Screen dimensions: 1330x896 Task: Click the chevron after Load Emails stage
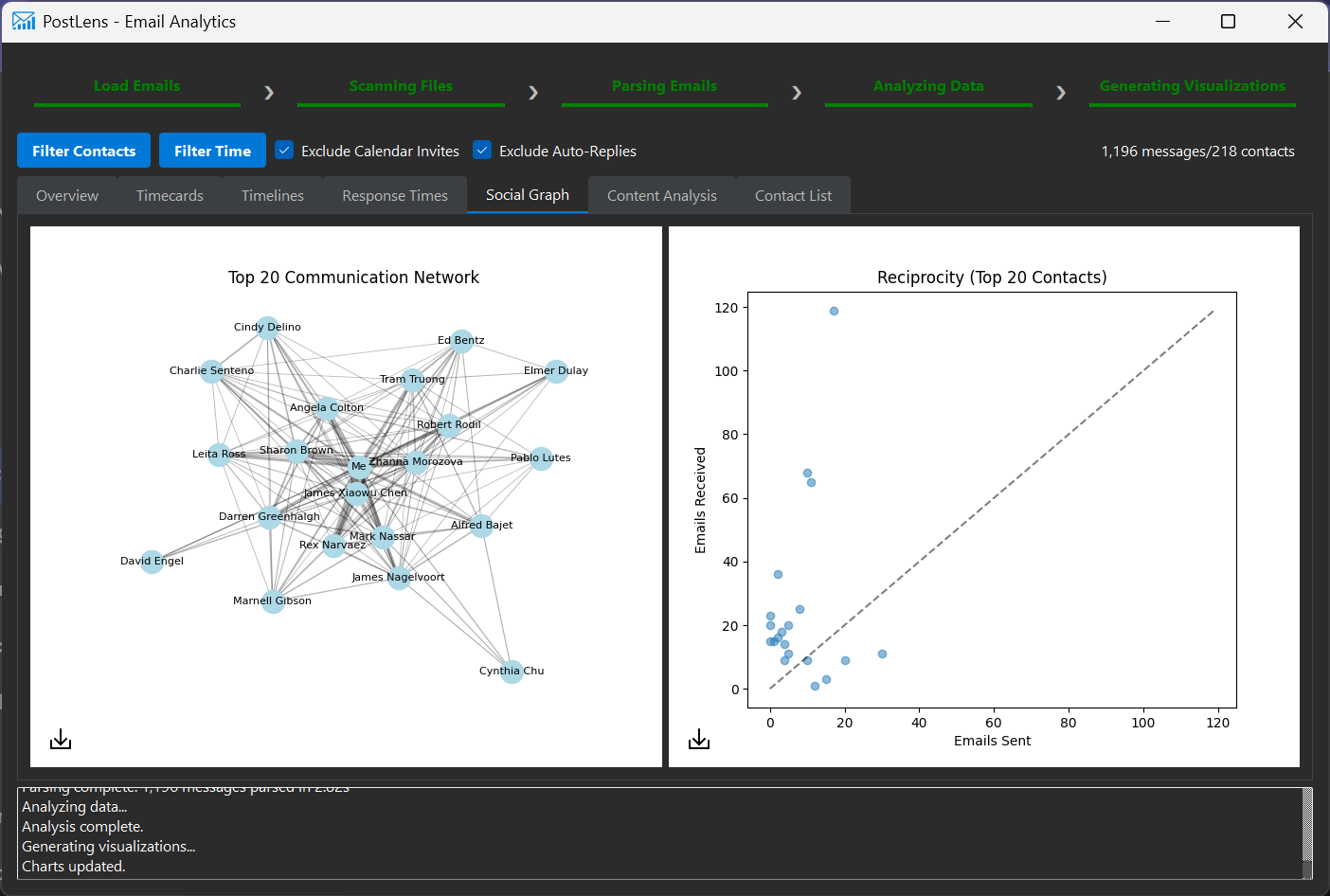click(269, 92)
